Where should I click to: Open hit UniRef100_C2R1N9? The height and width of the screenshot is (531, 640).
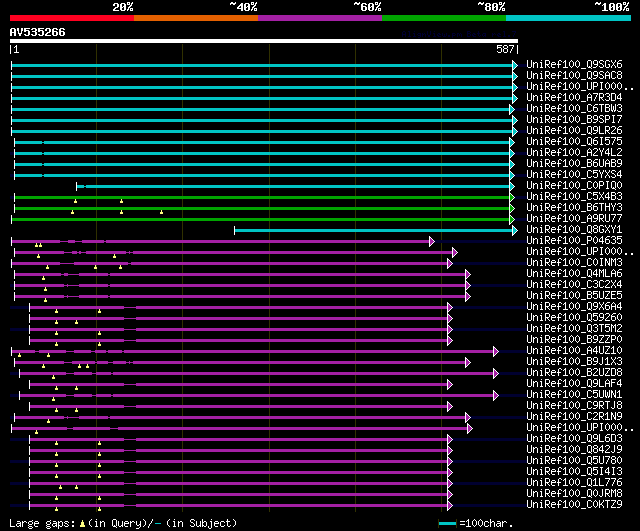point(574,417)
